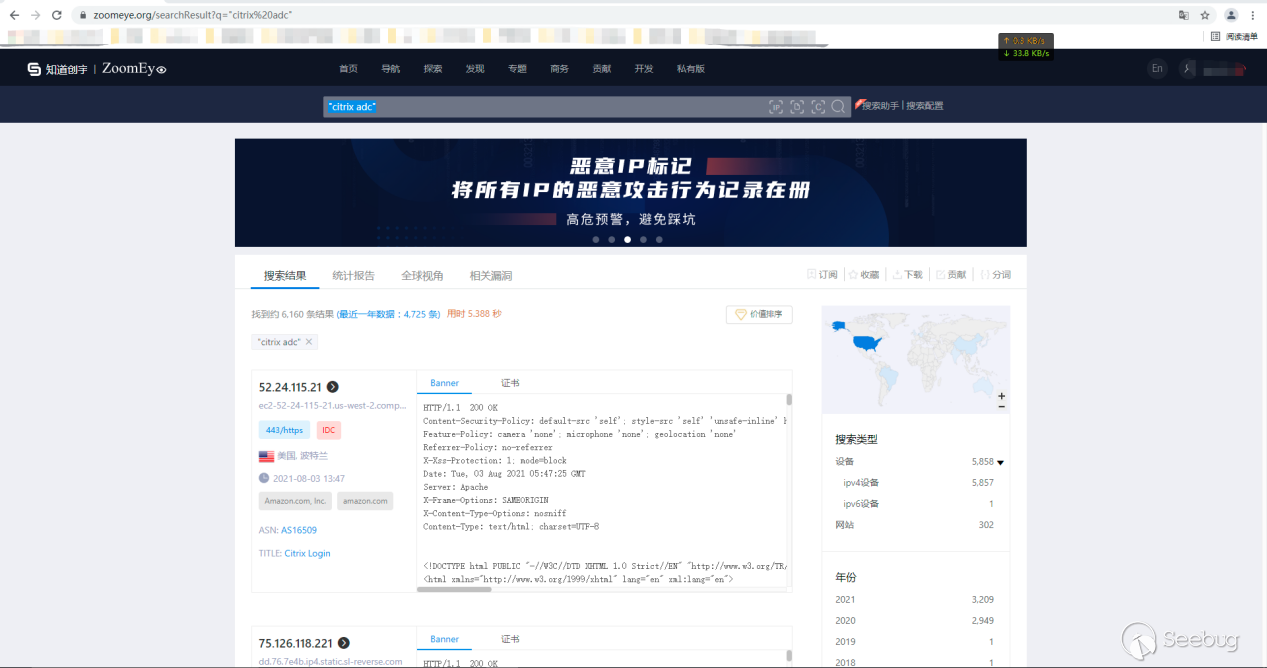
Task: Click the 443/https port tag
Action: click(284, 430)
